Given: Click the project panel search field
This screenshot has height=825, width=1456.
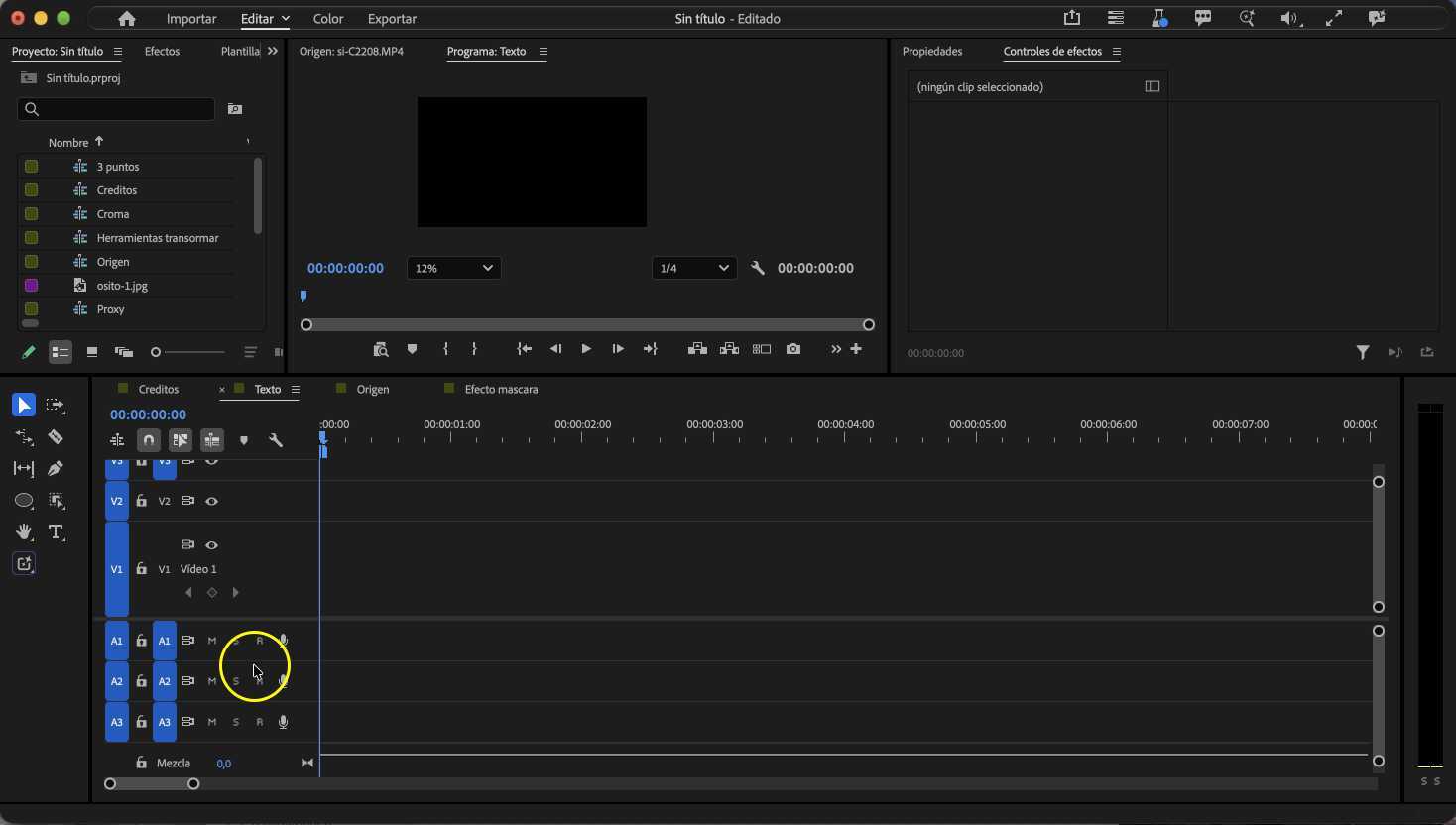Looking at the screenshot, I should tap(116, 109).
